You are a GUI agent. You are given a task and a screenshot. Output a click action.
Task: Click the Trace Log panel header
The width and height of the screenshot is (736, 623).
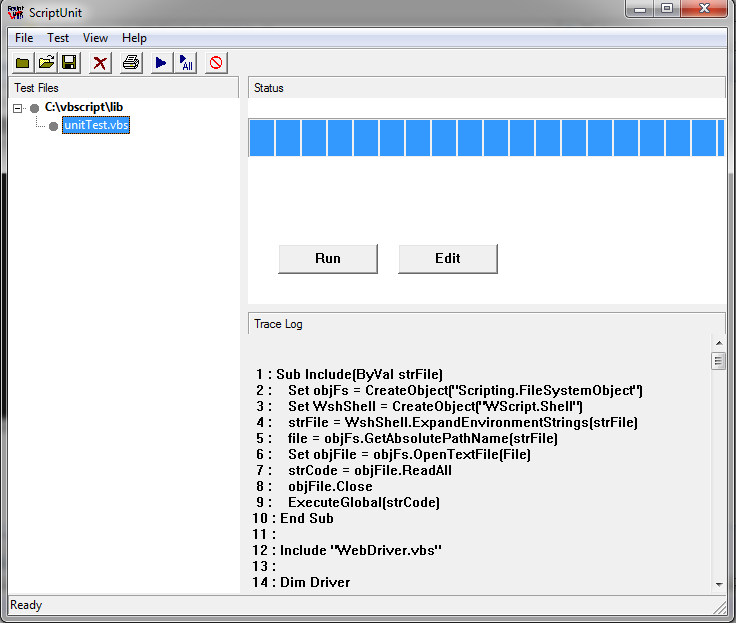click(x=487, y=324)
